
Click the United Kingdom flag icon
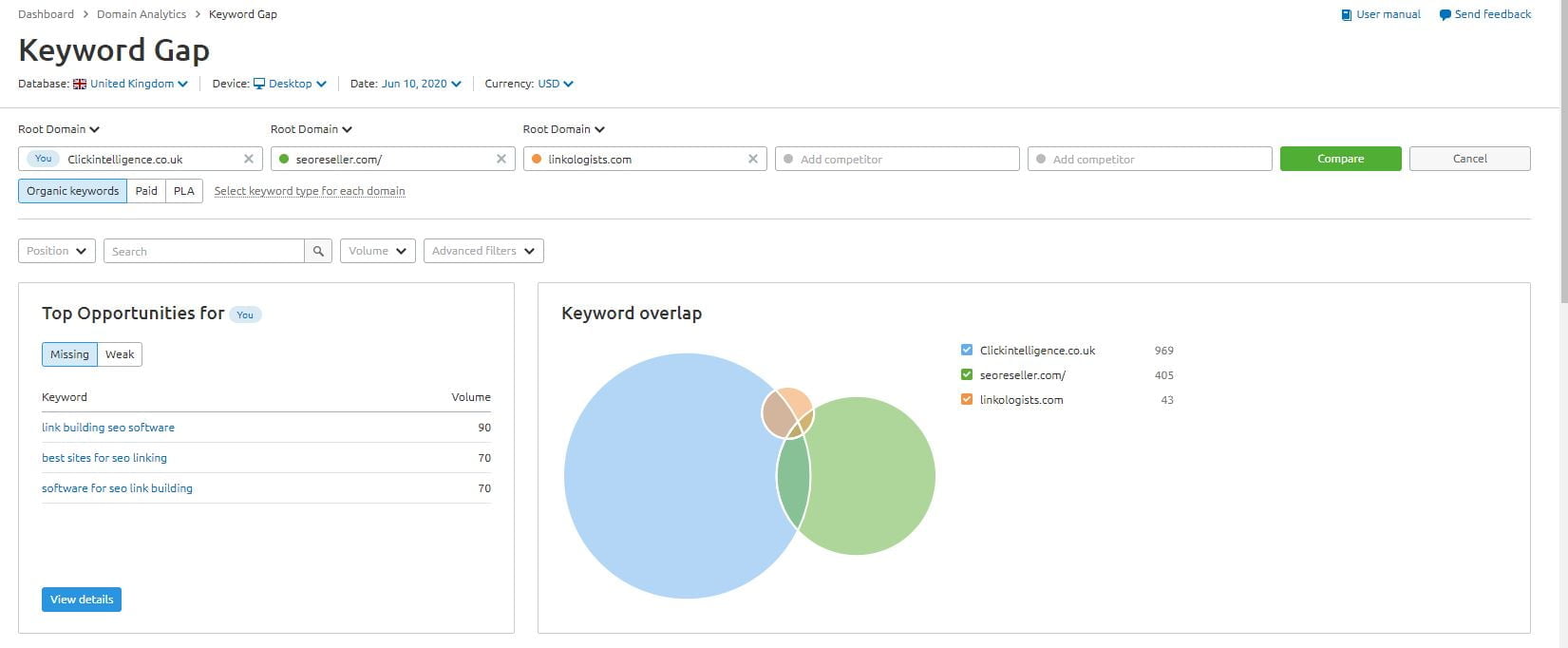[x=80, y=84]
